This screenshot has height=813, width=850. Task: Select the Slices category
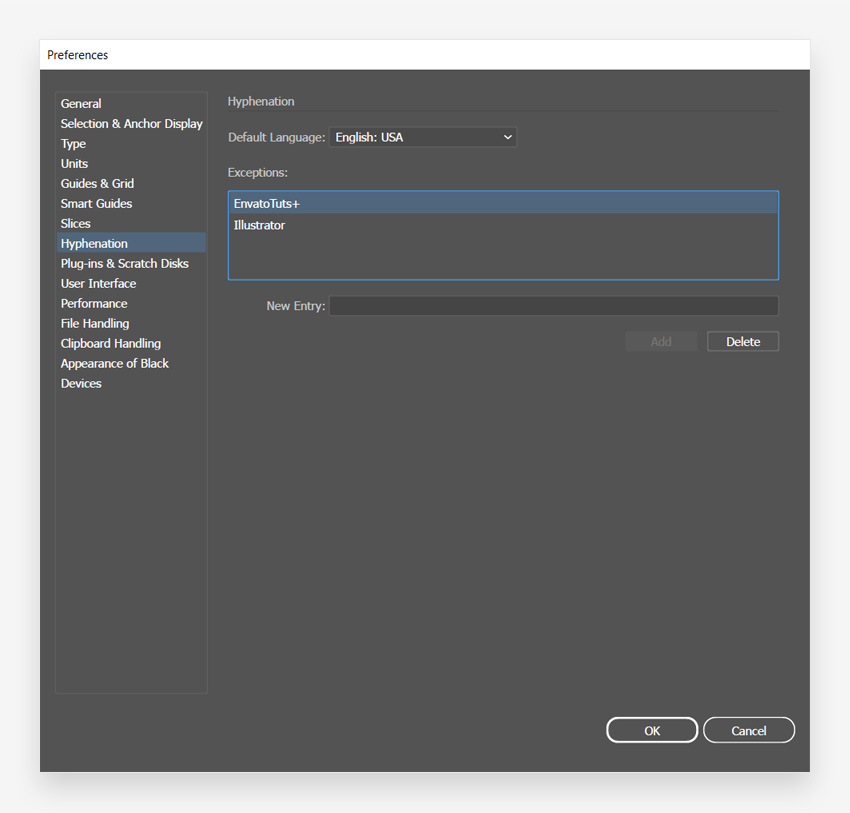click(x=75, y=223)
